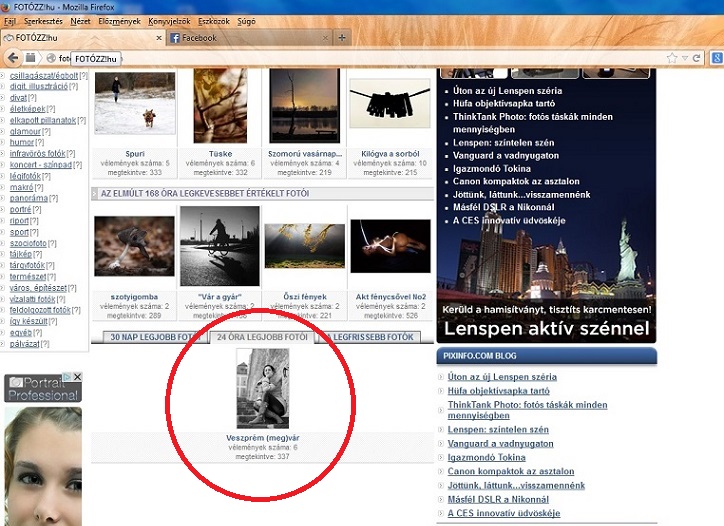Open blog link Úton az új Lenspen széria
Viewport: 724px width, 526px height.
[502, 377]
